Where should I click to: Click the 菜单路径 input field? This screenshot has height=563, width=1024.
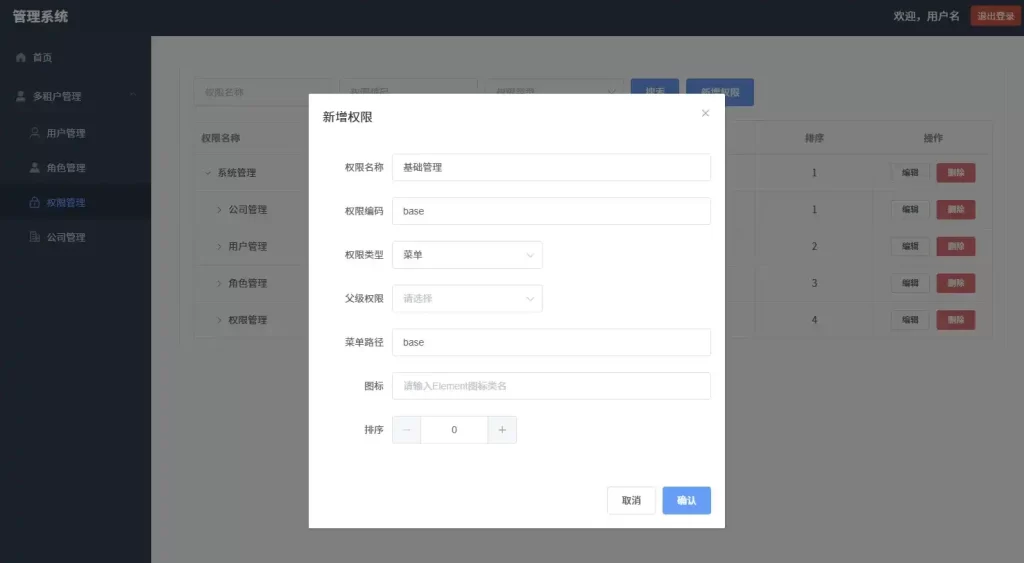click(x=551, y=342)
